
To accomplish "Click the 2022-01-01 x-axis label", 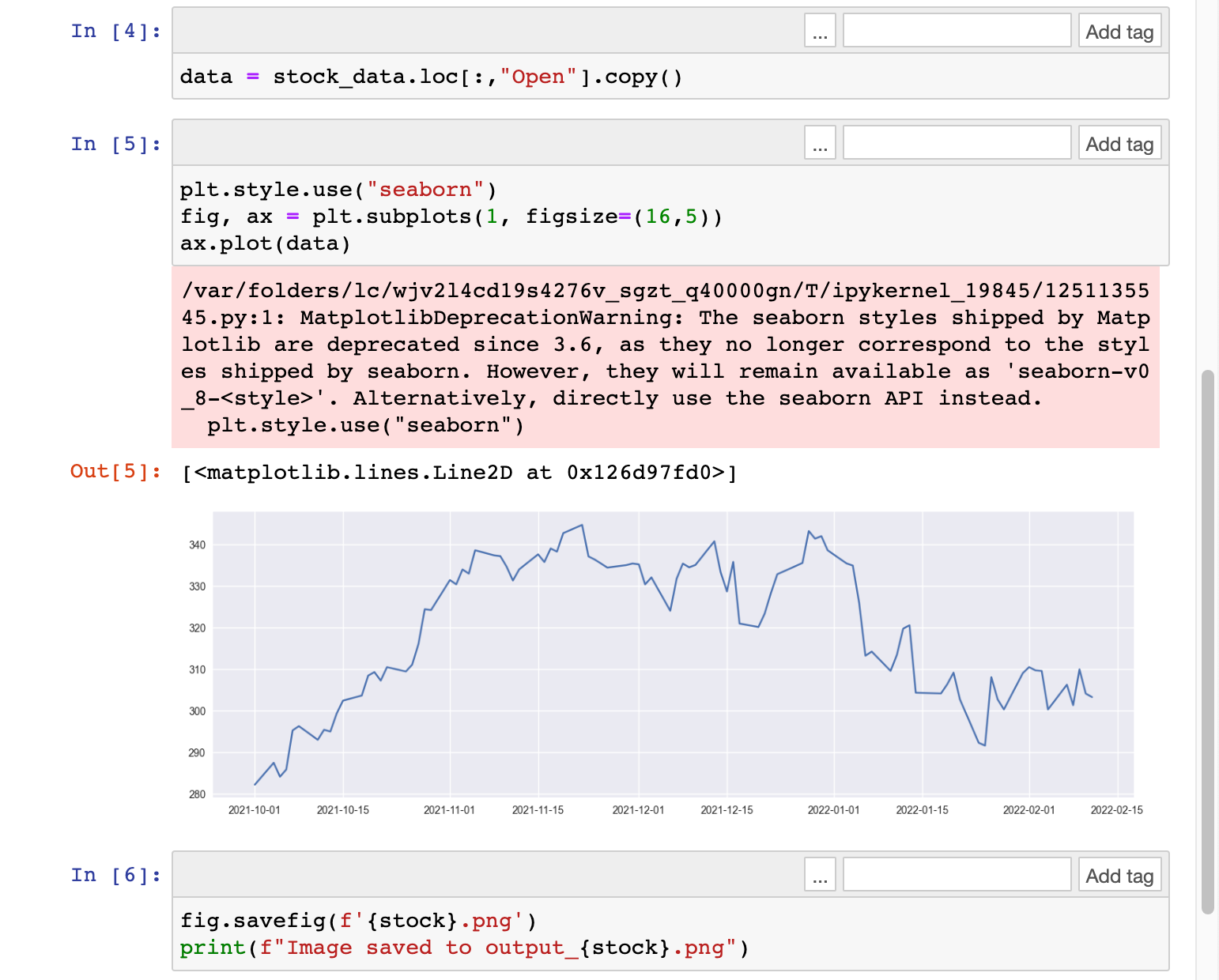I will (833, 810).
